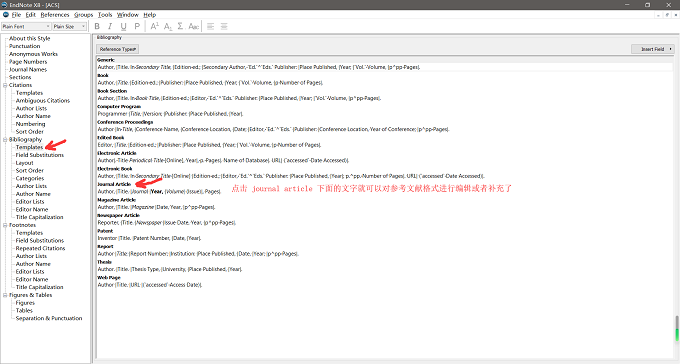Screen dimensions: 680x364
Task: Click the Conference Proceedings template text
Action: 274,129
